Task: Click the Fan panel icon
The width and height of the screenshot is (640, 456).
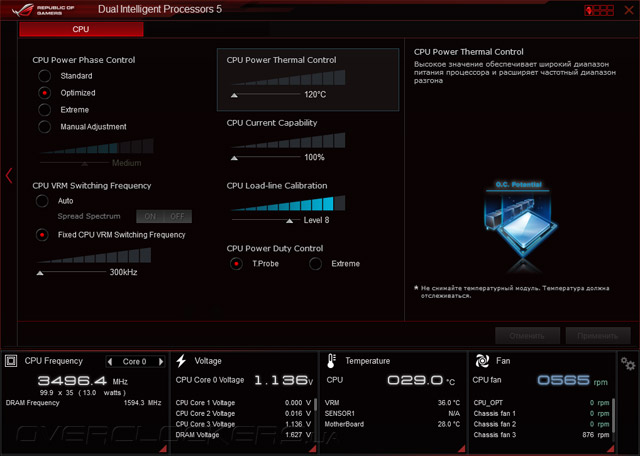Action: 482,361
